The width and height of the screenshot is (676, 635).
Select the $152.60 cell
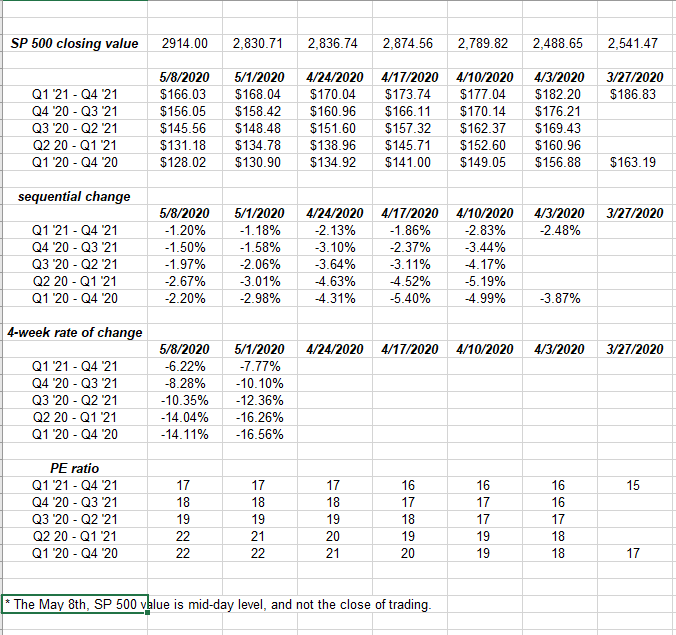coord(483,146)
